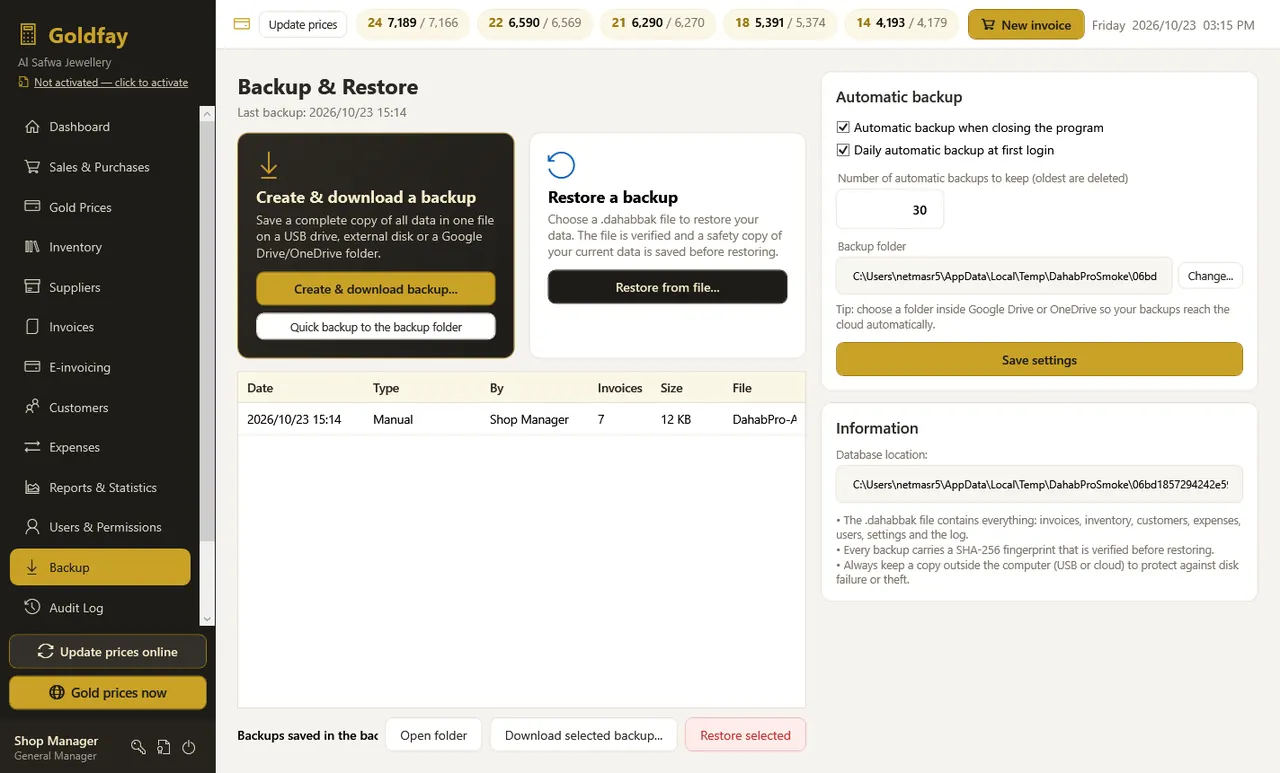1280x773 pixels.
Task: Click the circular restore arrow icon
Action: (x=561, y=165)
